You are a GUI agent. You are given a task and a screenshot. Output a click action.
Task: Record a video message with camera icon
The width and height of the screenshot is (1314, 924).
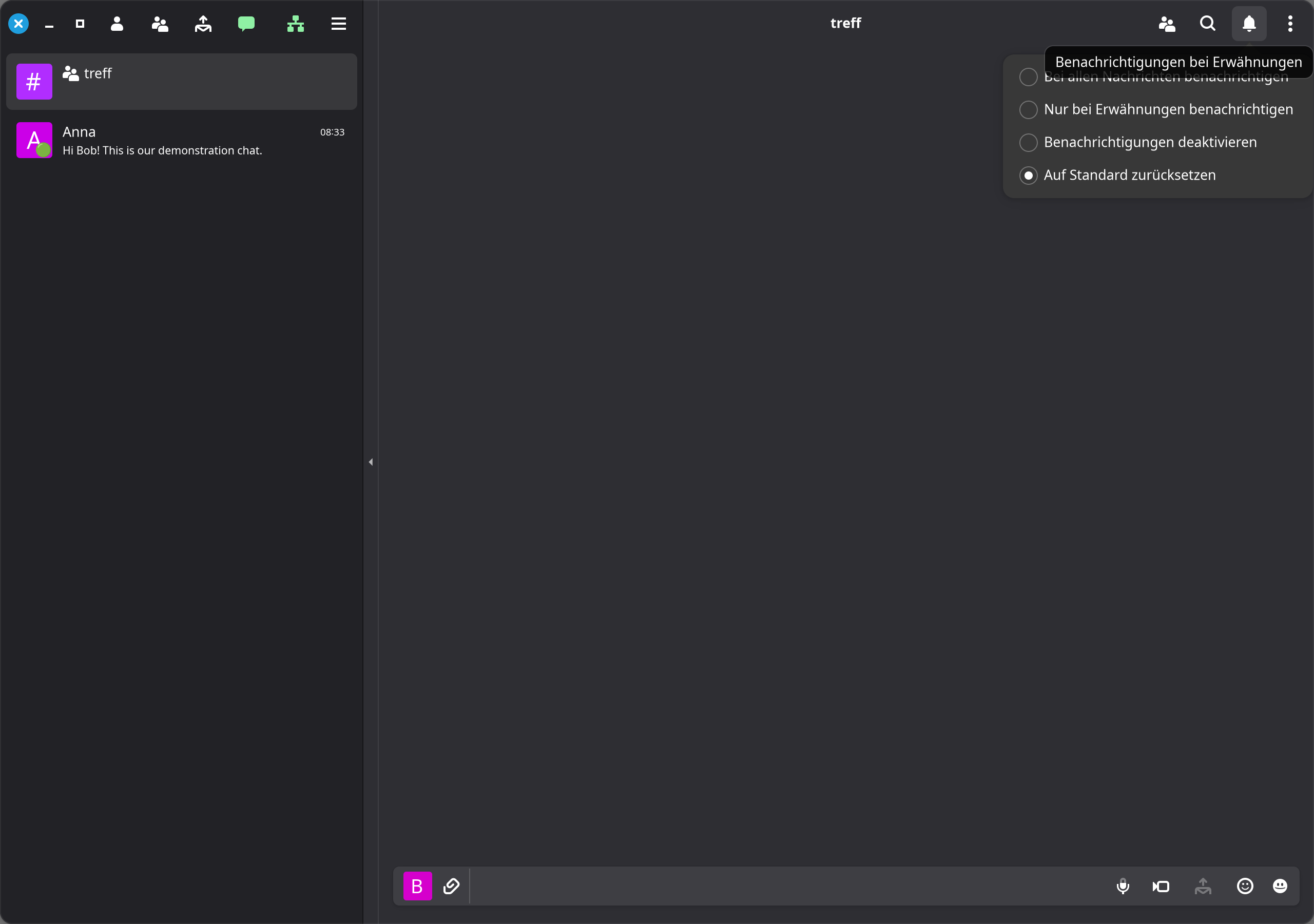coord(1161,886)
